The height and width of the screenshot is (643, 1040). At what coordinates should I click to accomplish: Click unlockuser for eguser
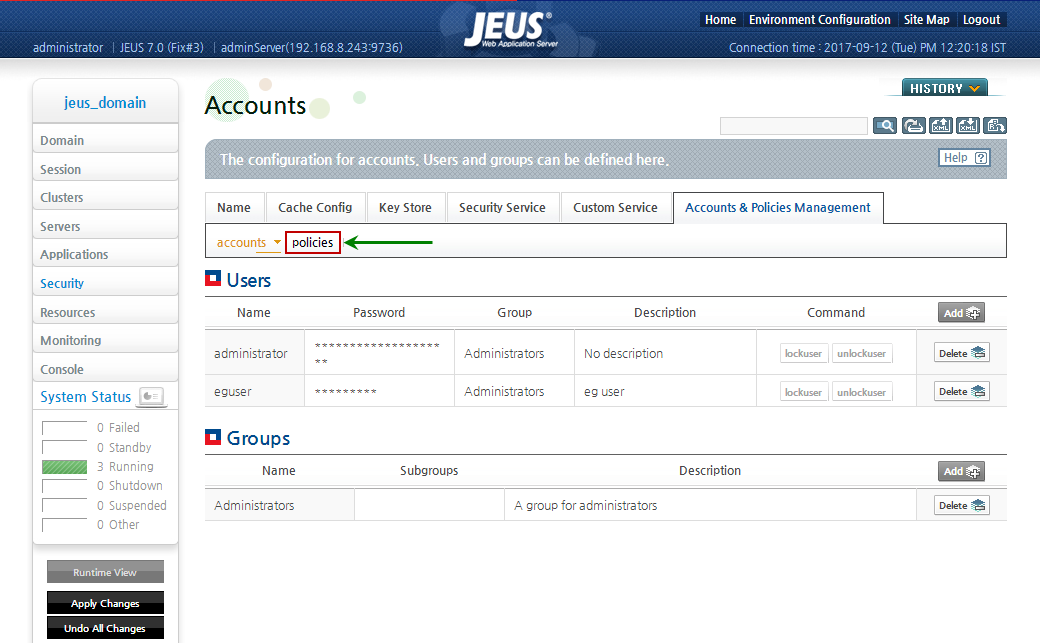coord(862,392)
